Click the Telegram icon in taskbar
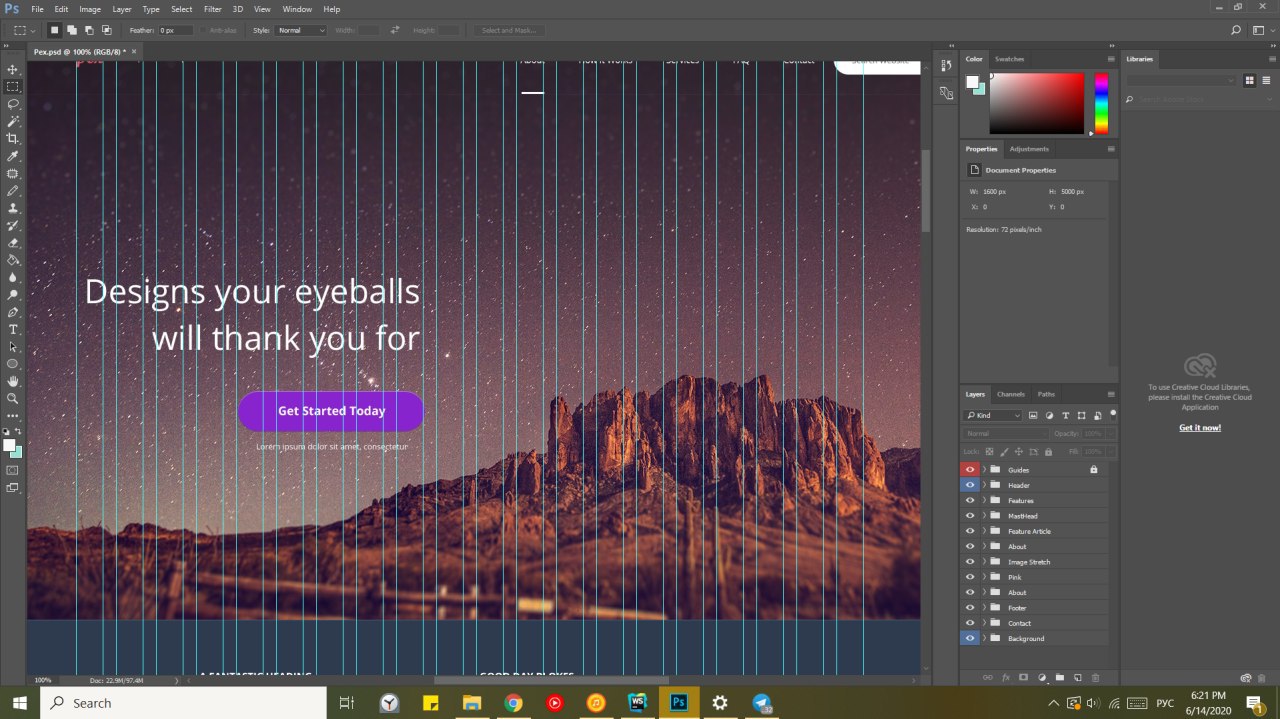This screenshot has width=1280, height=719. coord(761,703)
